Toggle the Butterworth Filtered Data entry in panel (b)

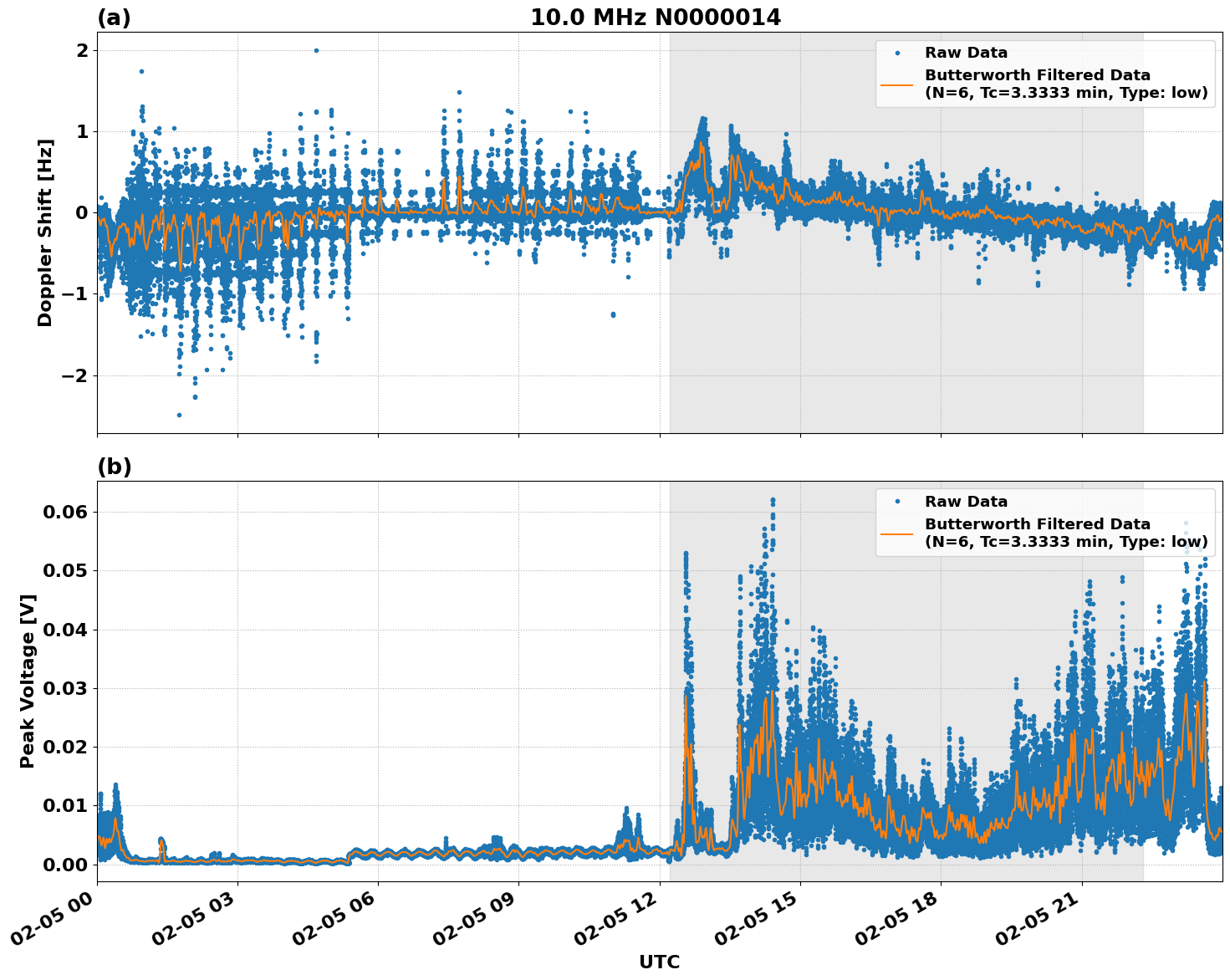1037,524
